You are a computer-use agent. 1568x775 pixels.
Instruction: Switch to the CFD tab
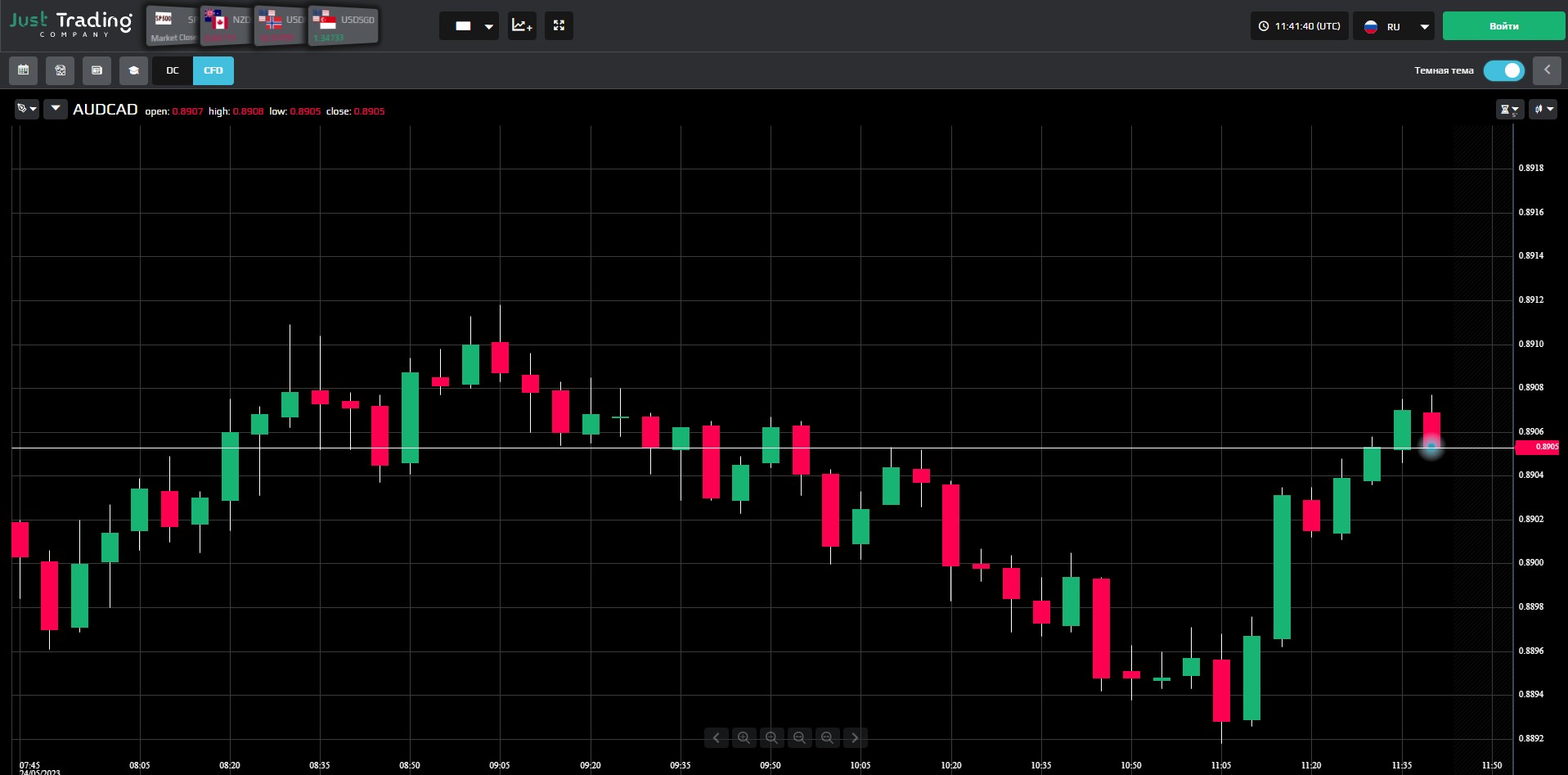[x=213, y=70]
